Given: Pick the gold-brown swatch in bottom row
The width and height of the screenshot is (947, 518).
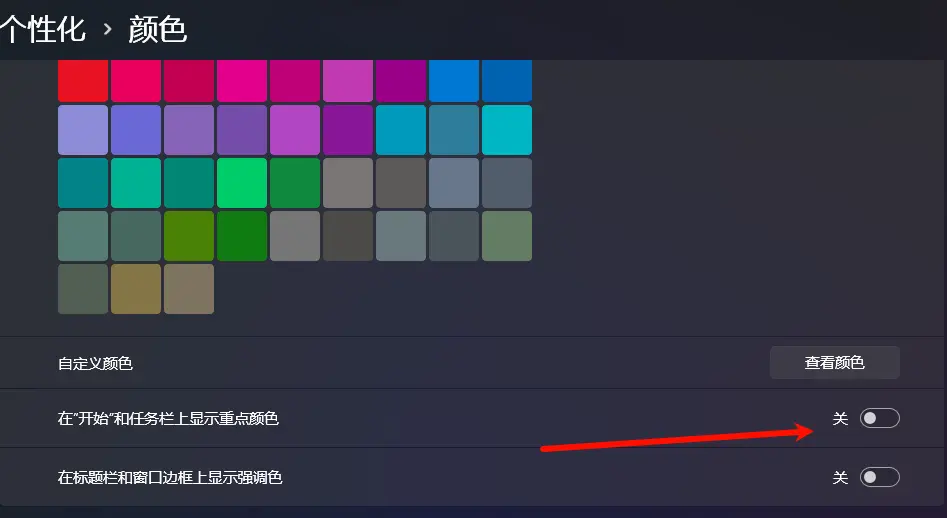Looking at the screenshot, I should tap(136, 289).
